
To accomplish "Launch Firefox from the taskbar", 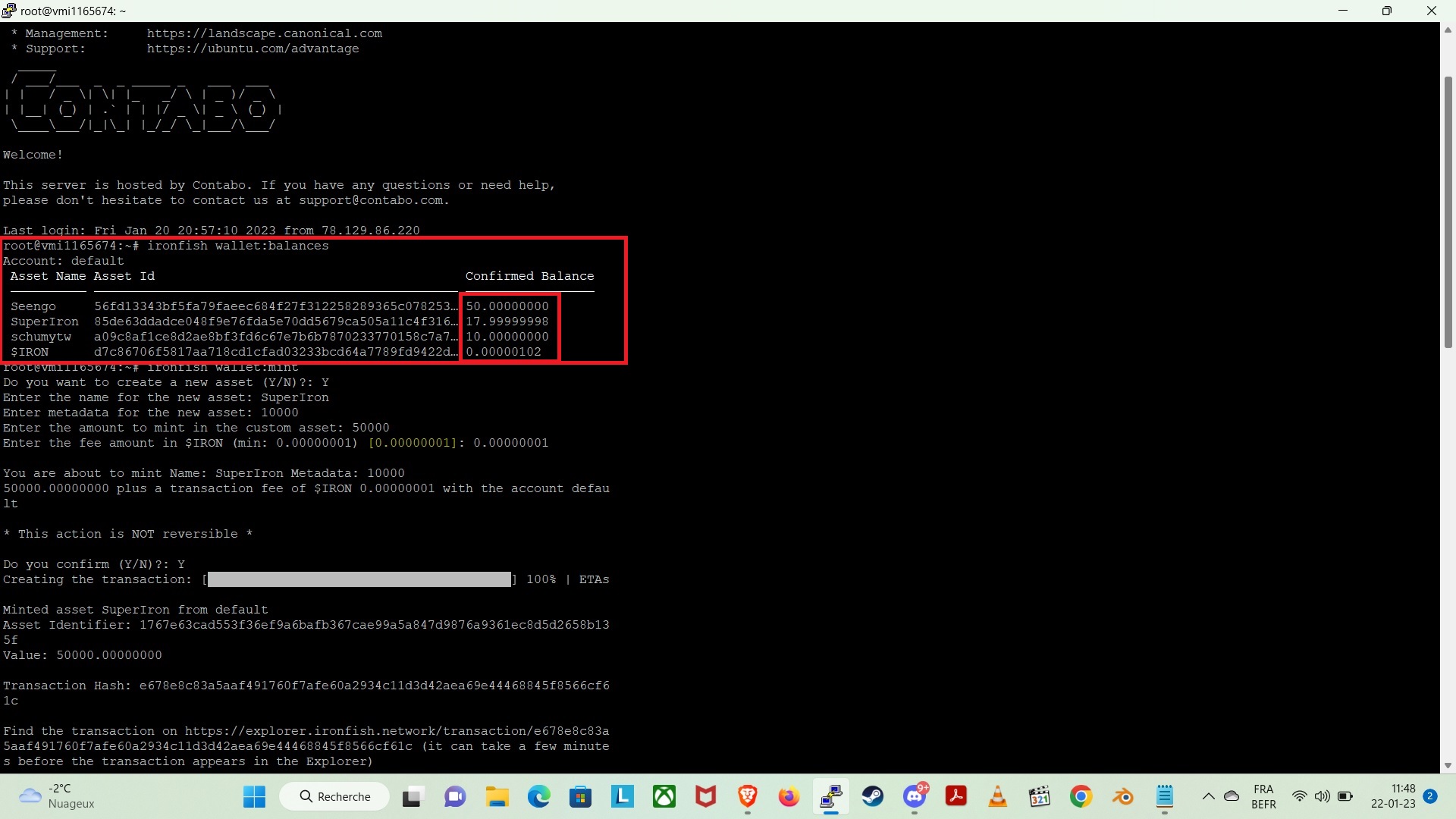I will point(789,796).
